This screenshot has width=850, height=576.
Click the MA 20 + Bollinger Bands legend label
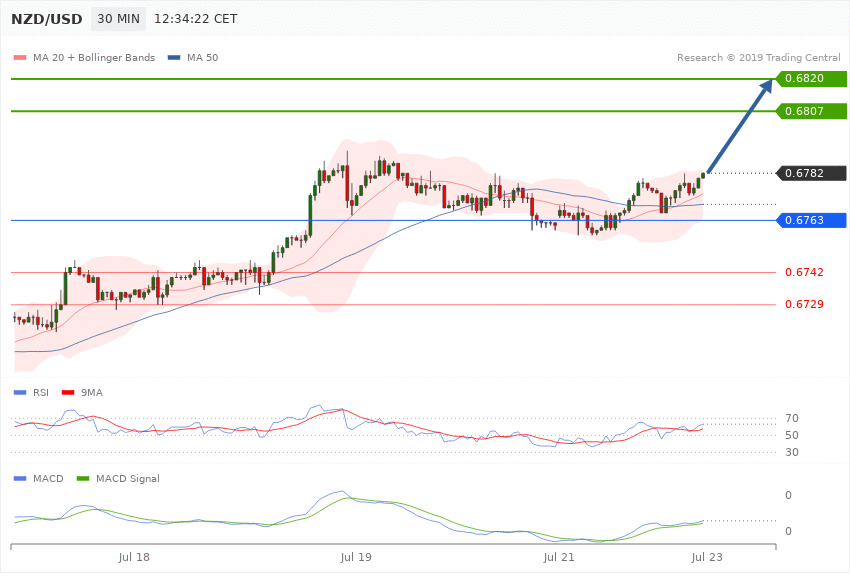pyautogui.click(x=94, y=57)
